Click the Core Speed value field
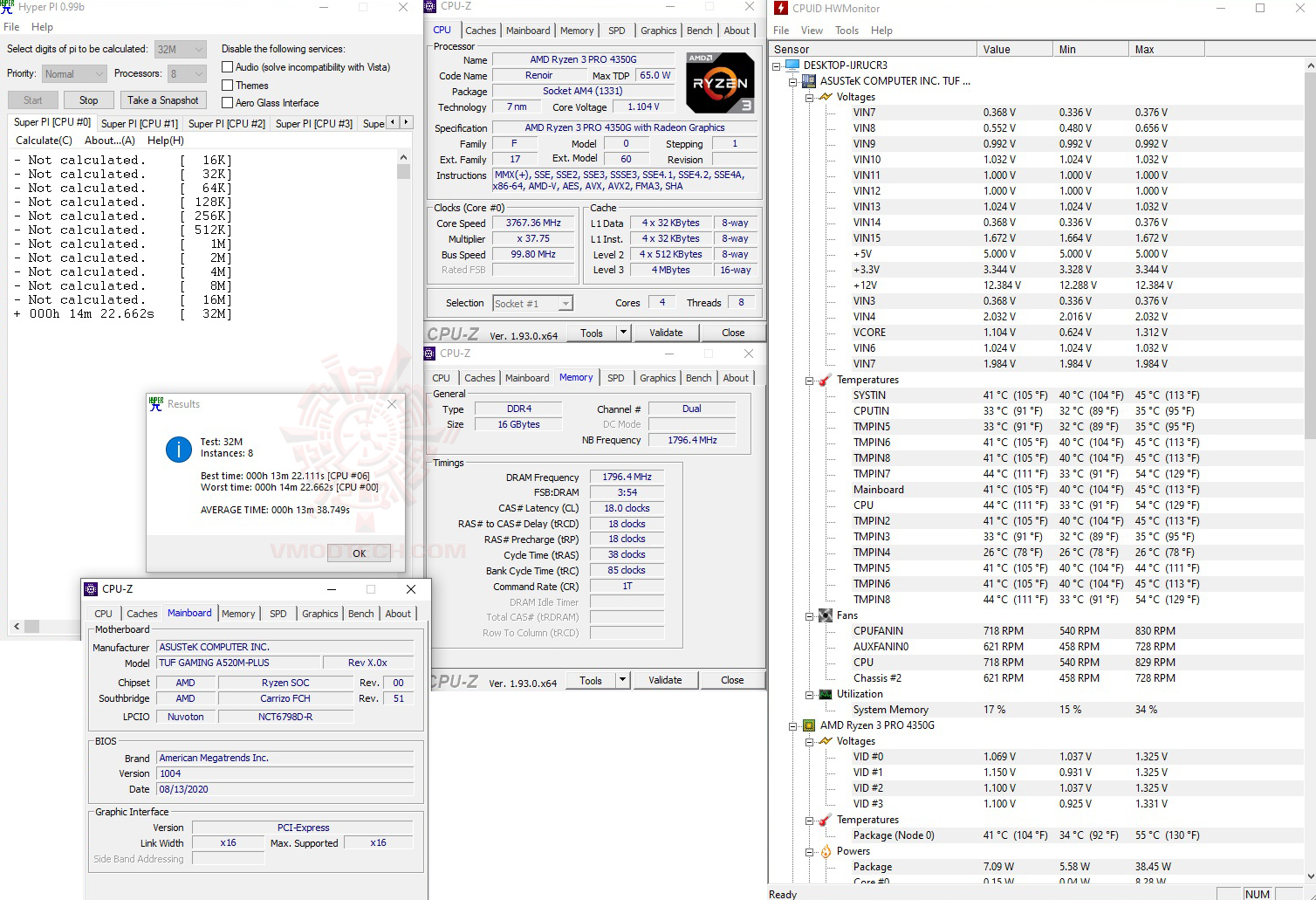 point(533,223)
